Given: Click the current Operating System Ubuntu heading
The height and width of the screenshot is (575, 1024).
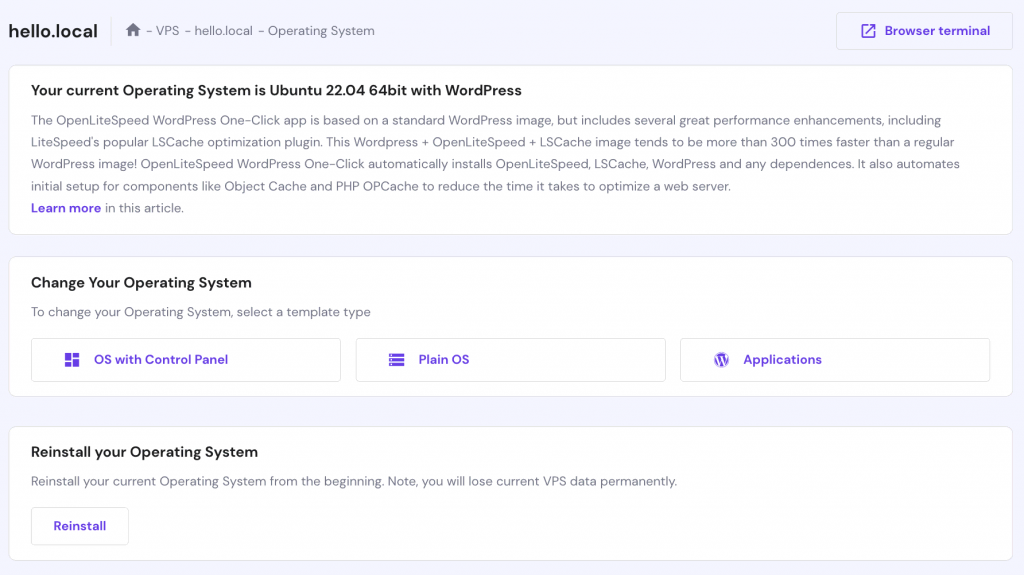Looking at the screenshot, I should pyautogui.click(x=276, y=90).
